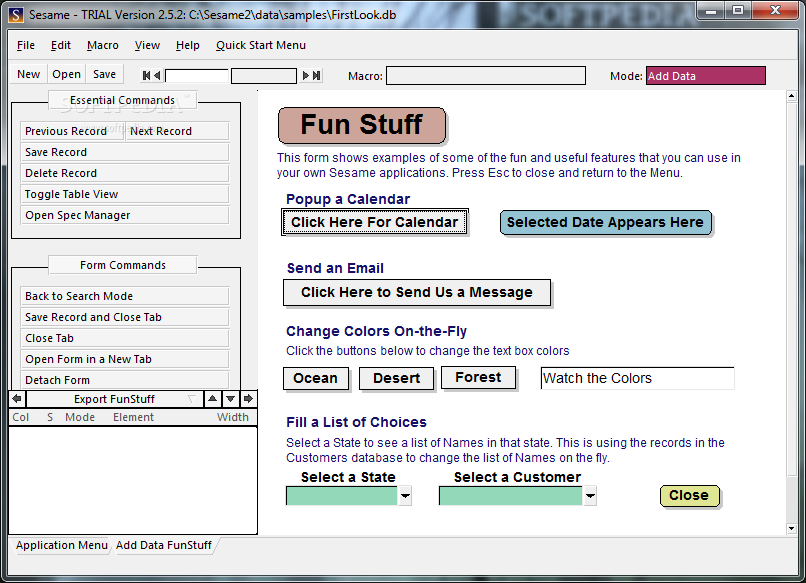Apply the Ocean color scheme
Image resolution: width=806 pixels, height=583 pixels.
316,378
